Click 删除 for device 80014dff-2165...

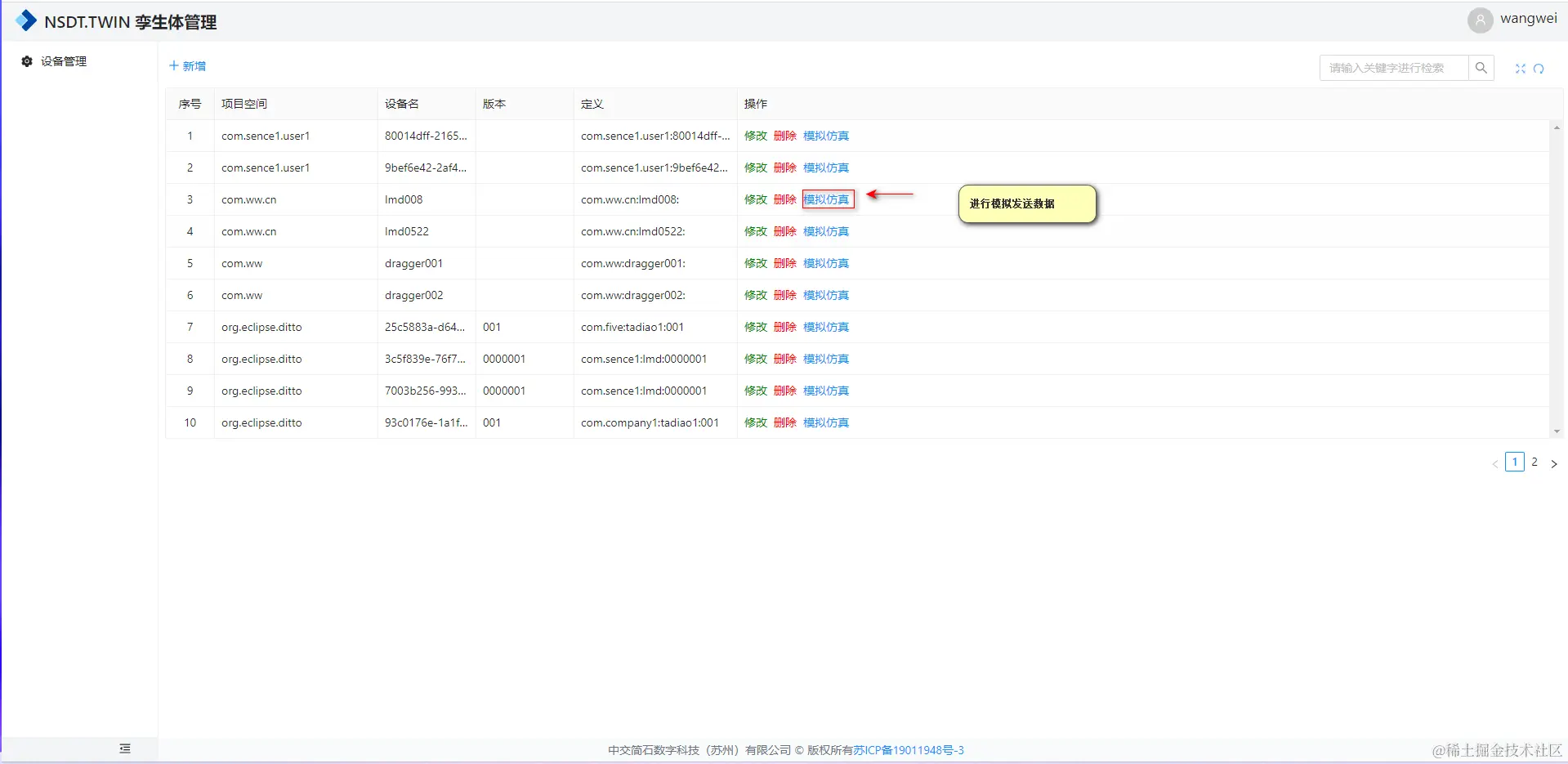[785, 136]
